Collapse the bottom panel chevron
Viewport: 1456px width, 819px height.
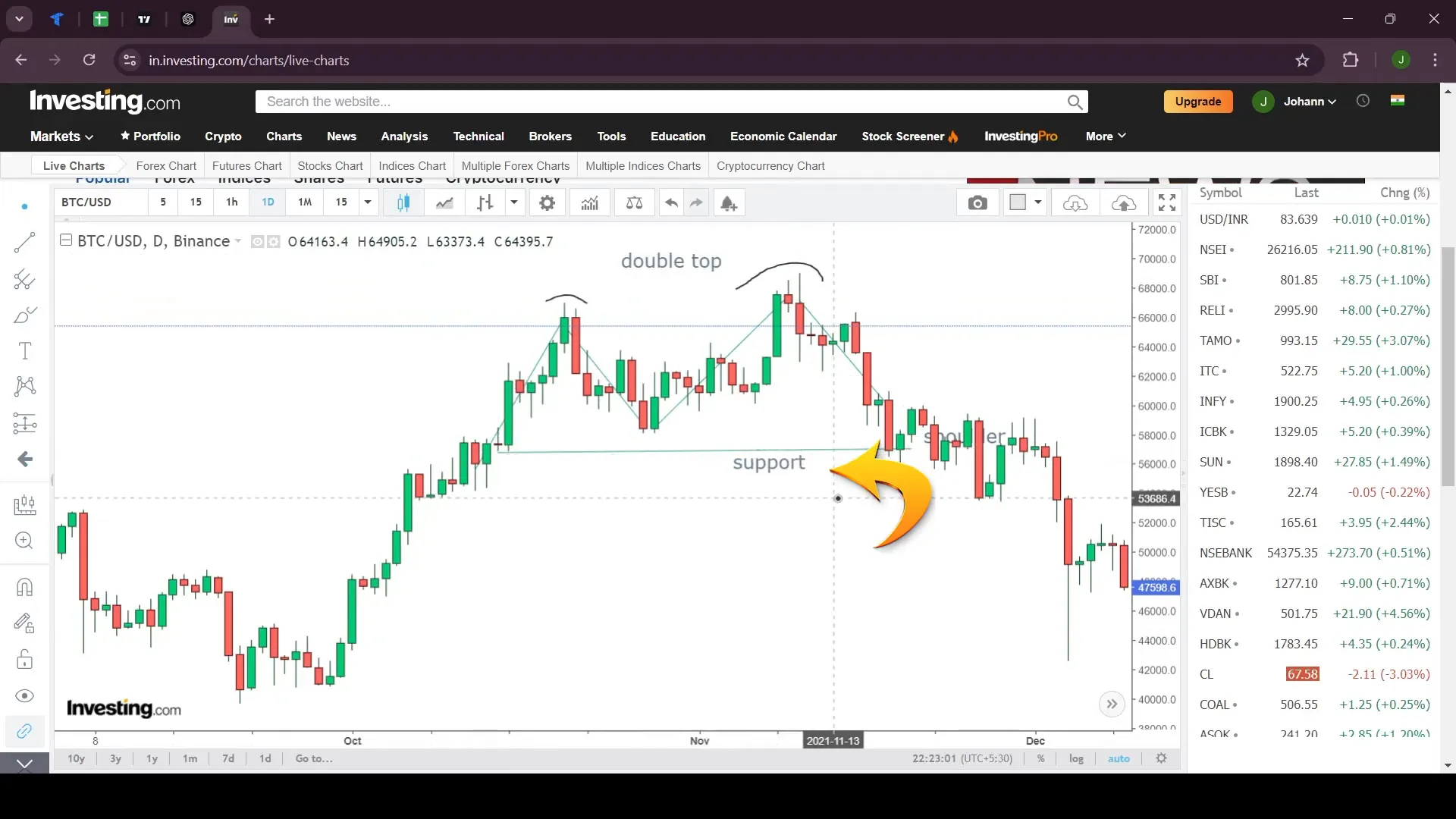pyautogui.click(x=24, y=764)
